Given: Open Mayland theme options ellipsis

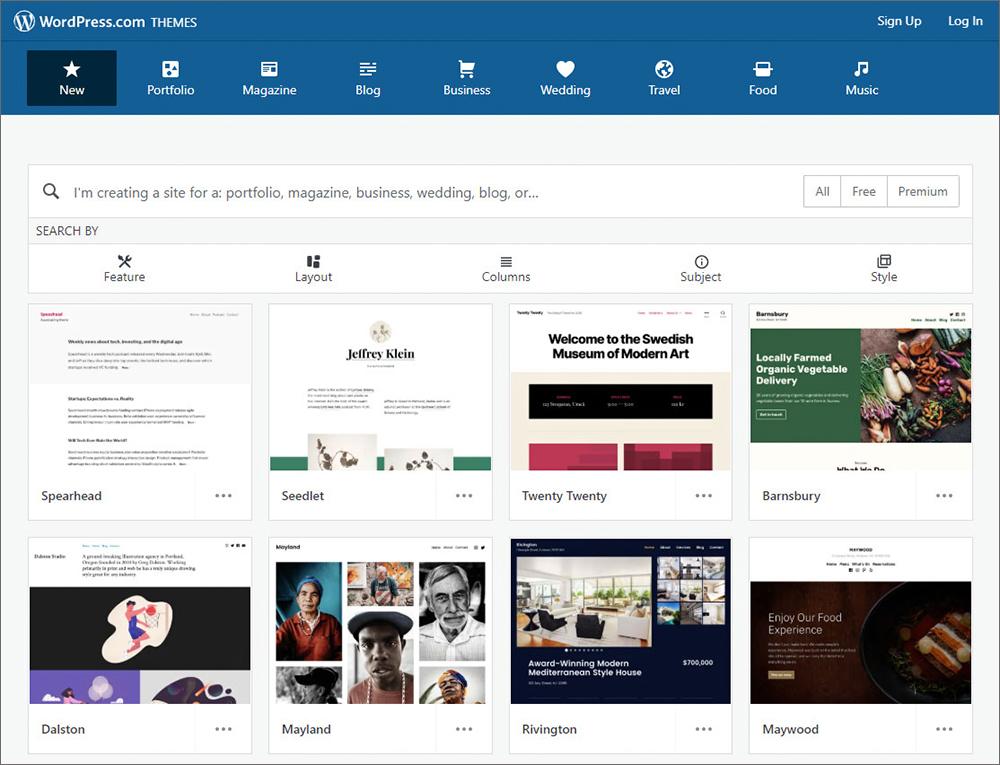Looking at the screenshot, I should tap(464, 729).
